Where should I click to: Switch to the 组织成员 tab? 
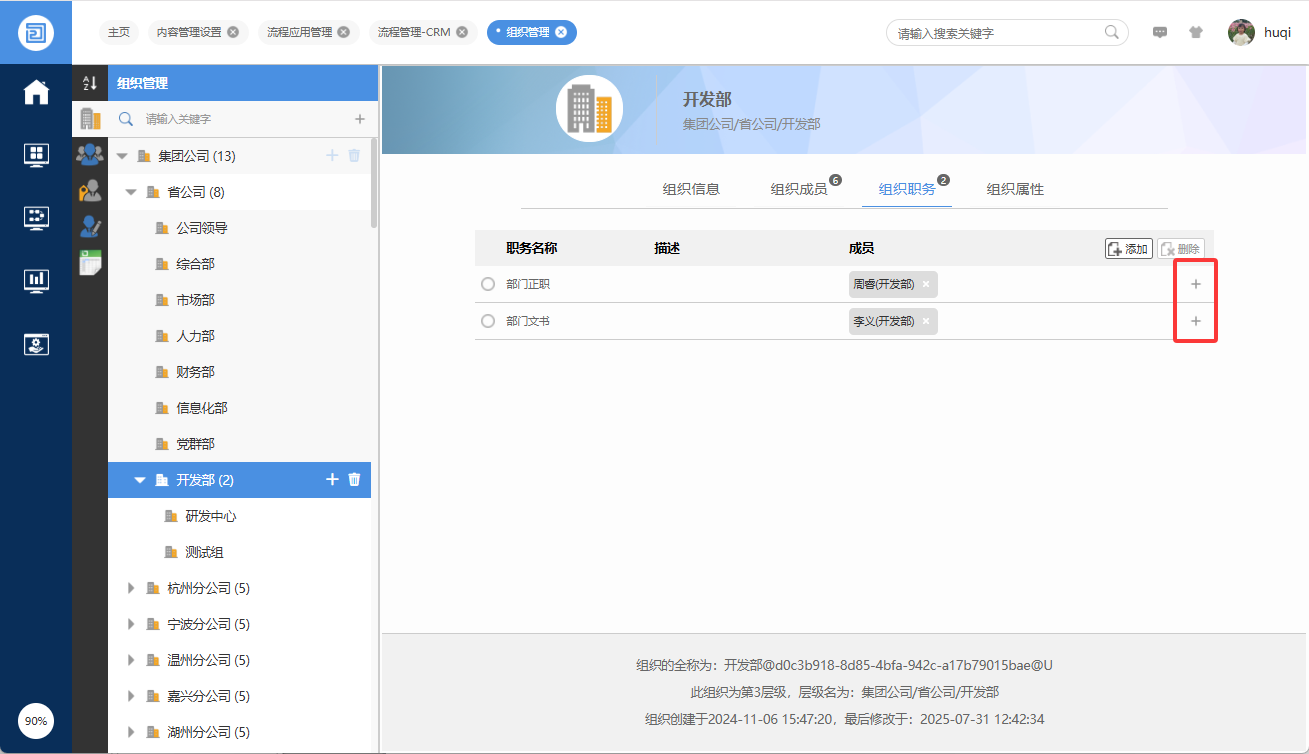(x=798, y=189)
